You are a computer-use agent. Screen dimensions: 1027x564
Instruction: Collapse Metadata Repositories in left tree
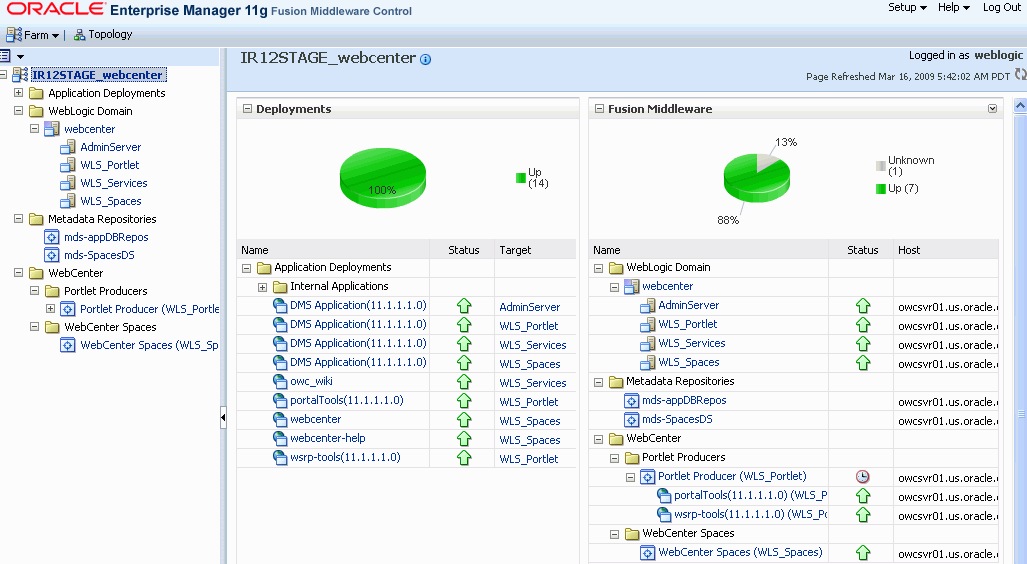[18, 219]
